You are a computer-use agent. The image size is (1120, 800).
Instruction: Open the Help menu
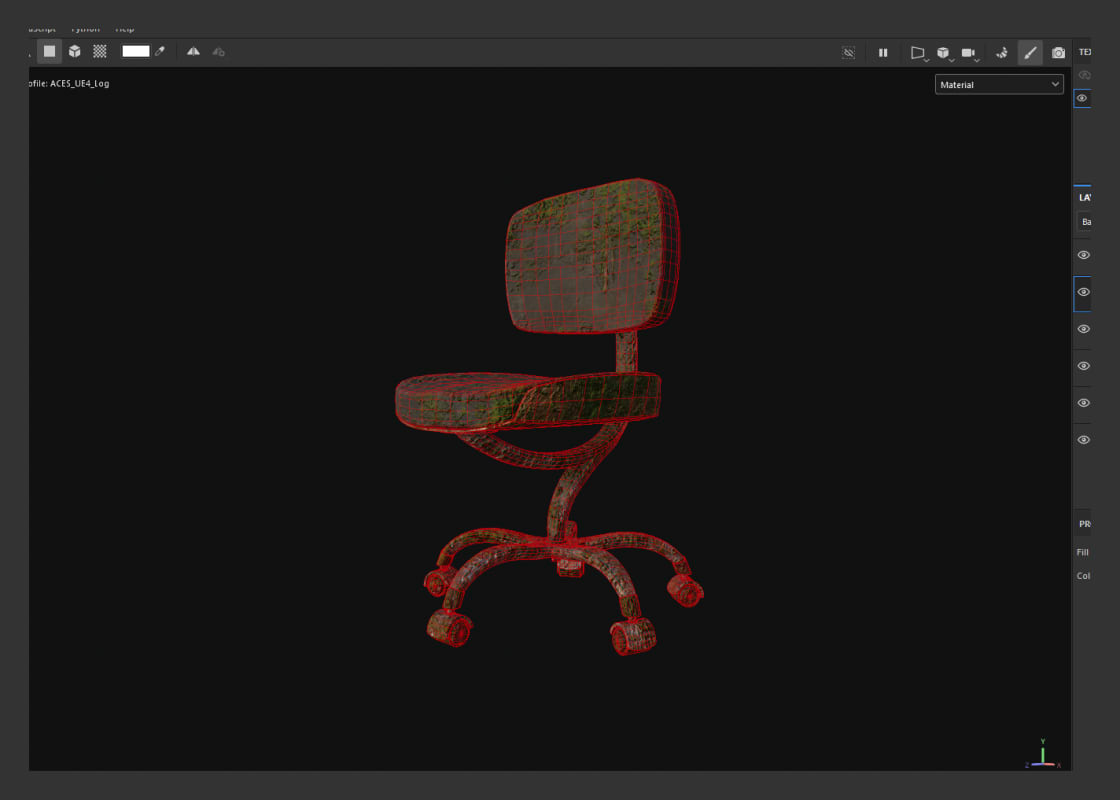124,28
